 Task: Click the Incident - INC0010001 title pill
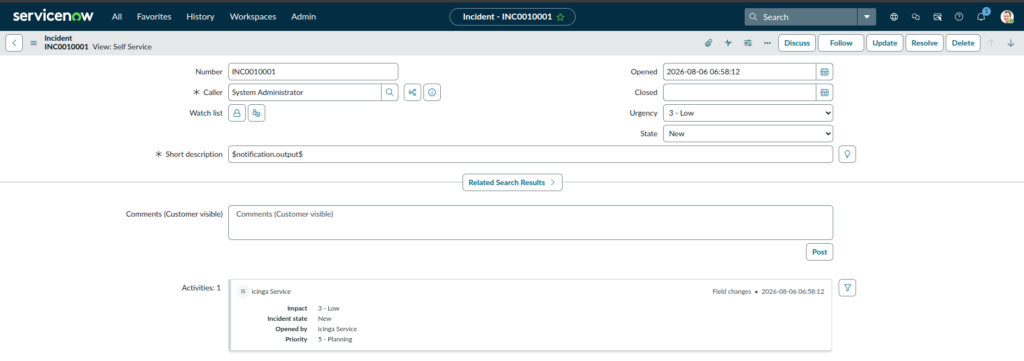tap(512, 17)
